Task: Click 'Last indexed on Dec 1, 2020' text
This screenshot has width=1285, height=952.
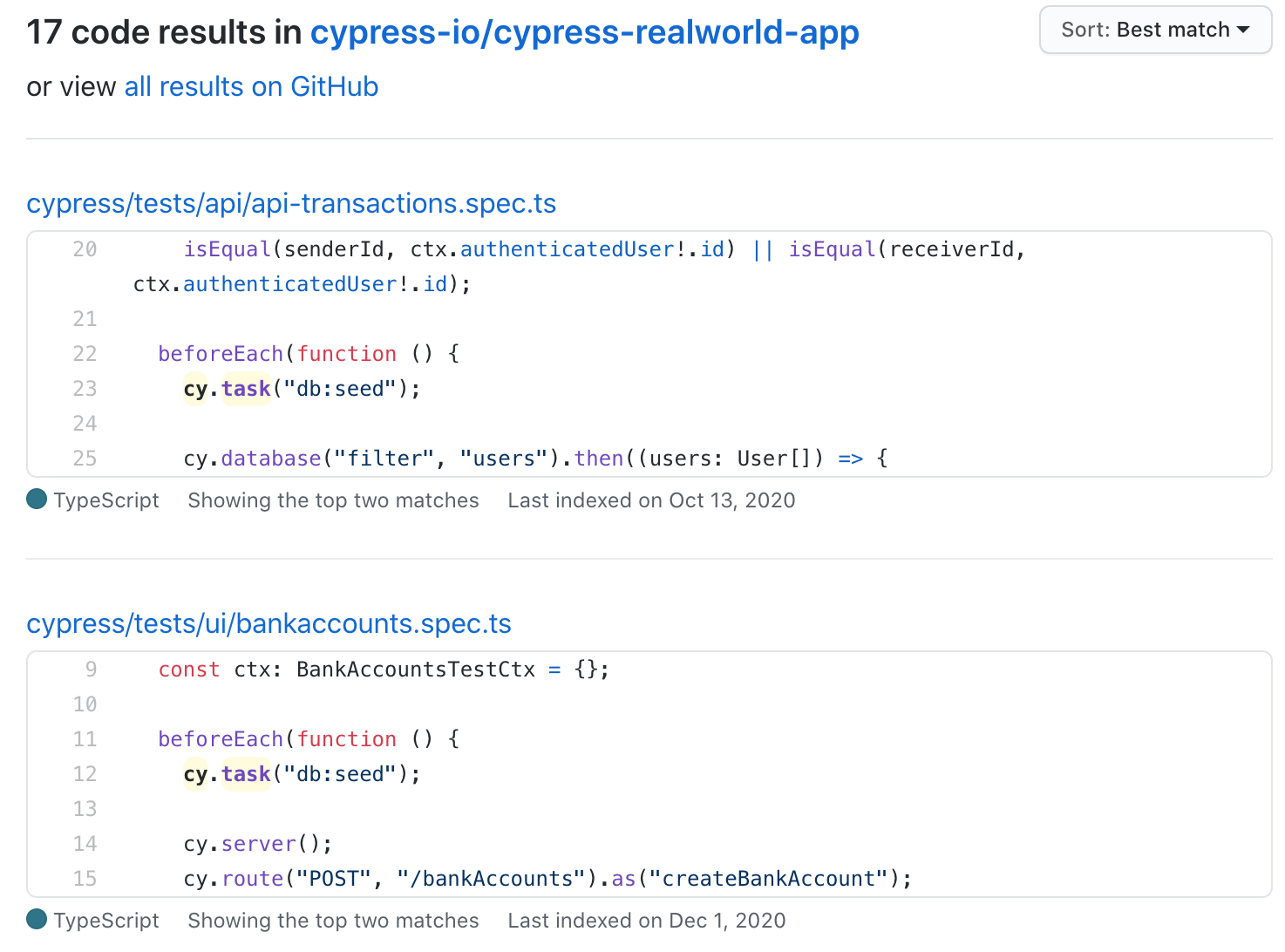Action: pyautogui.click(x=647, y=921)
